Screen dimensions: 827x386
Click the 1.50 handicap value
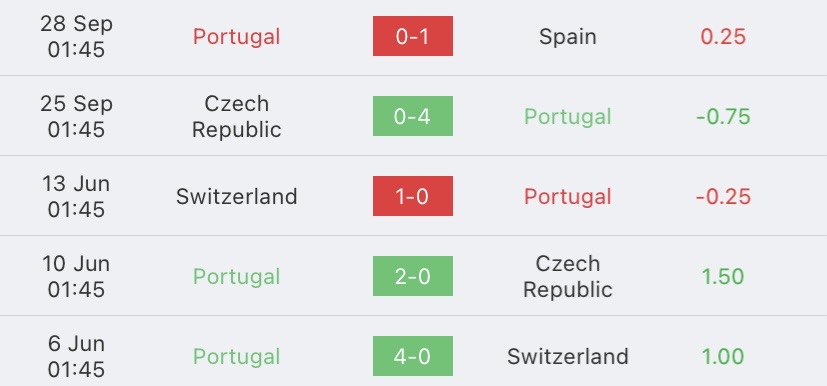723,277
